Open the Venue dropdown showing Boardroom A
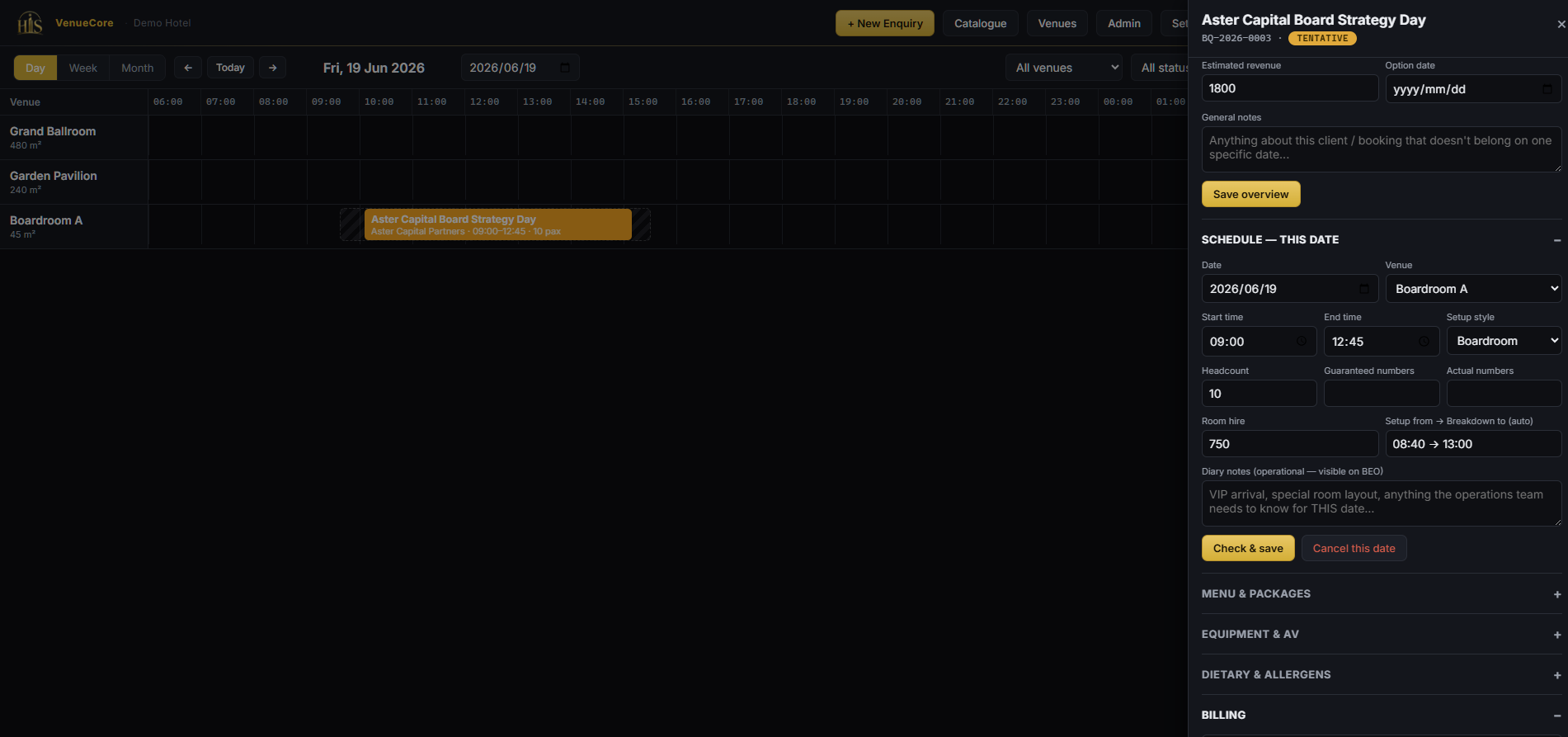 [x=1473, y=289]
